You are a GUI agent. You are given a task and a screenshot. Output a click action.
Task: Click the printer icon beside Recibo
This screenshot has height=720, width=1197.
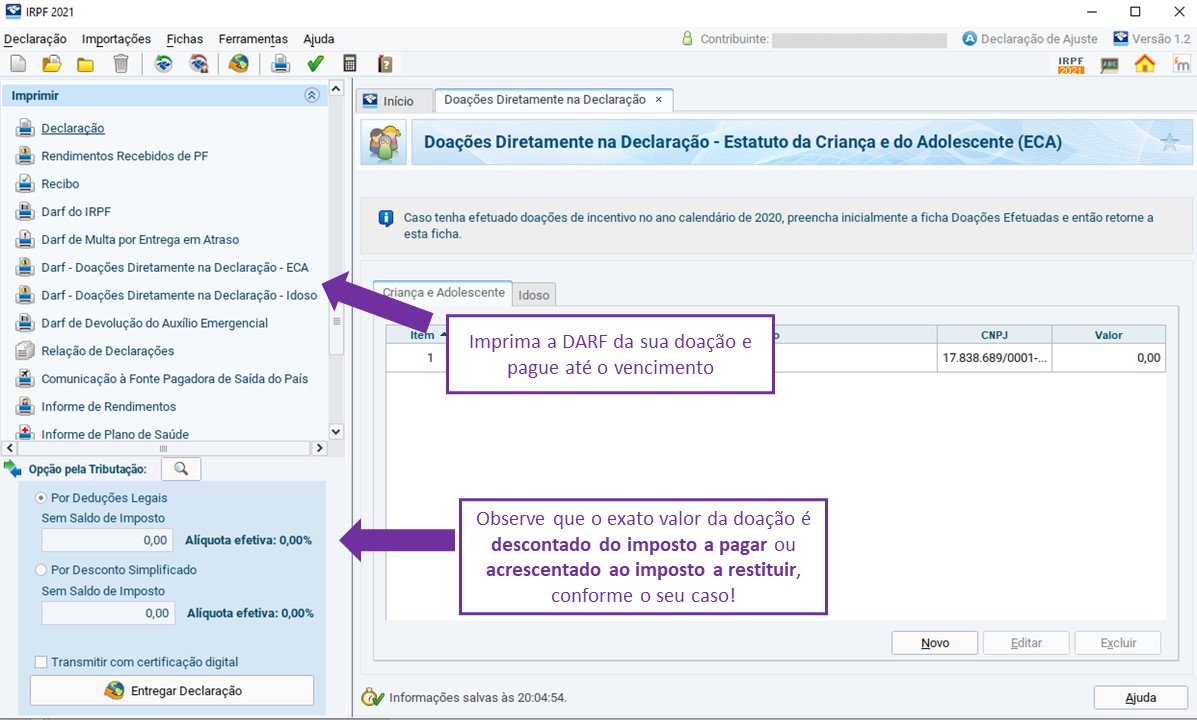click(x=25, y=184)
